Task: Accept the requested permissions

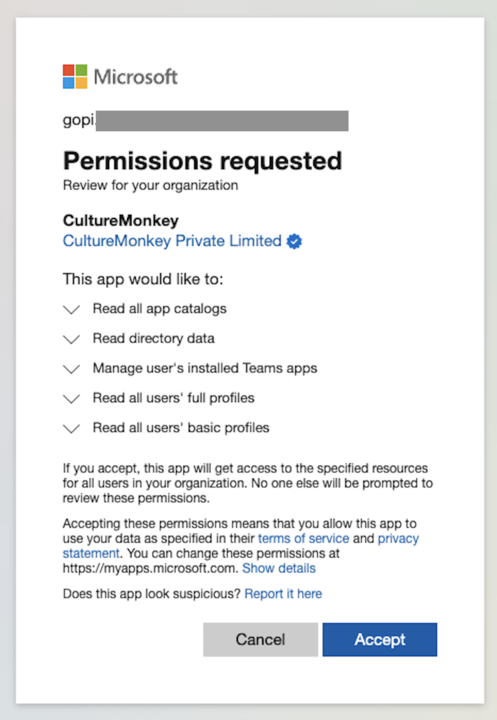Action: pyautogui.click(x=380, y=639)
